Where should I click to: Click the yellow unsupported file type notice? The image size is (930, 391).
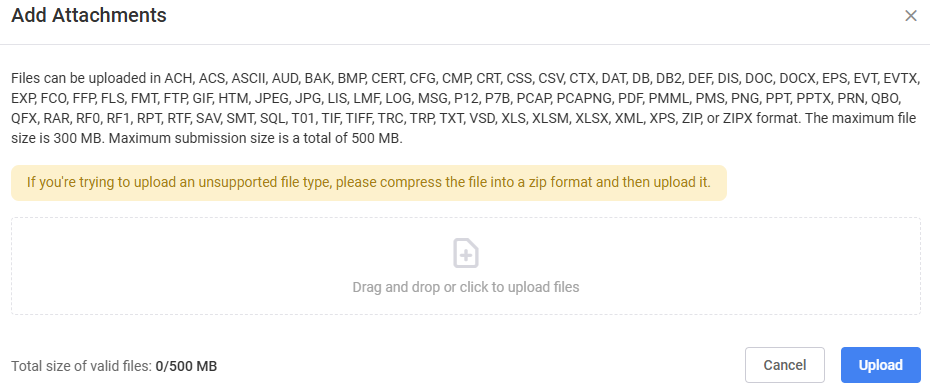pyautogui.click(x=368, y=182)
